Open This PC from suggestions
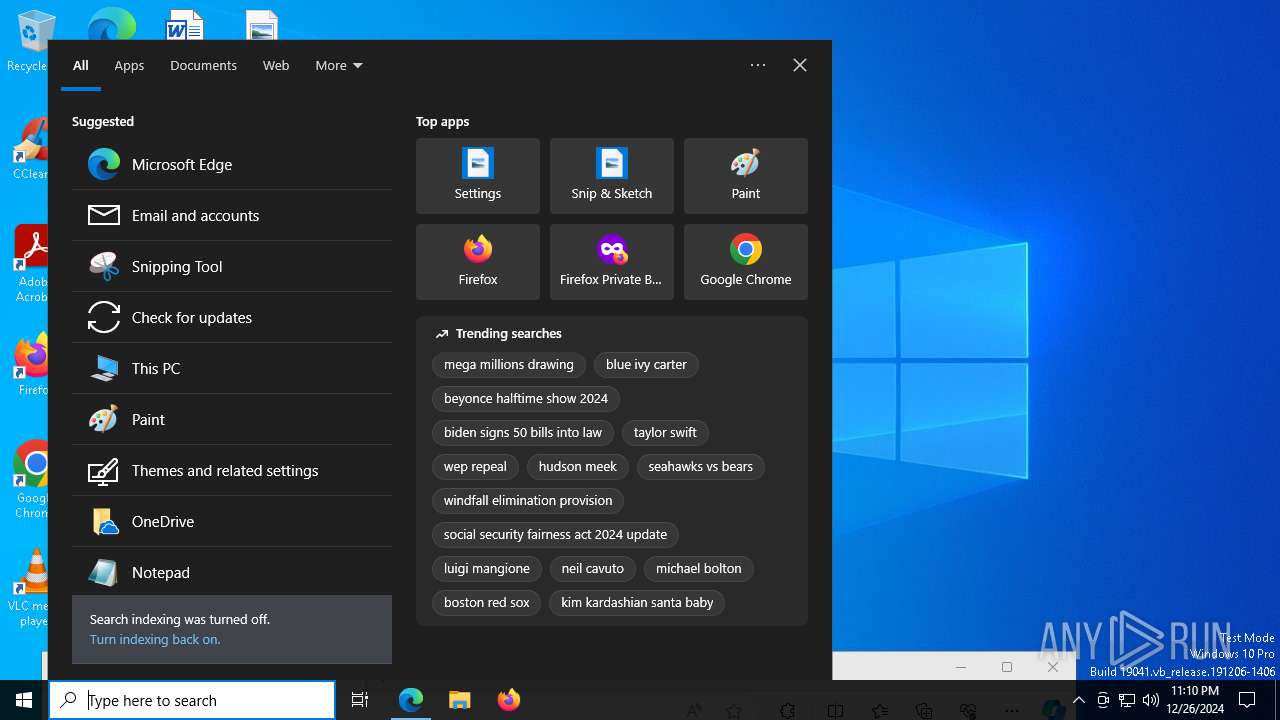 (232, 369)
